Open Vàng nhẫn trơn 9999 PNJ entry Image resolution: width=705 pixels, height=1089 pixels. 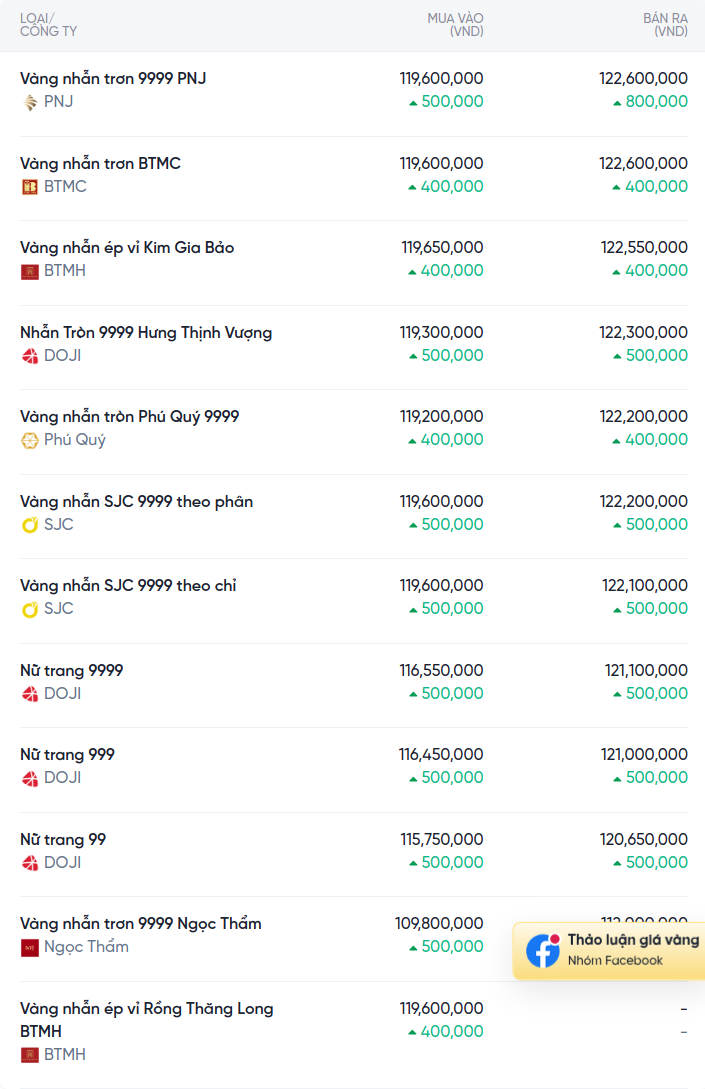[113, 78]
